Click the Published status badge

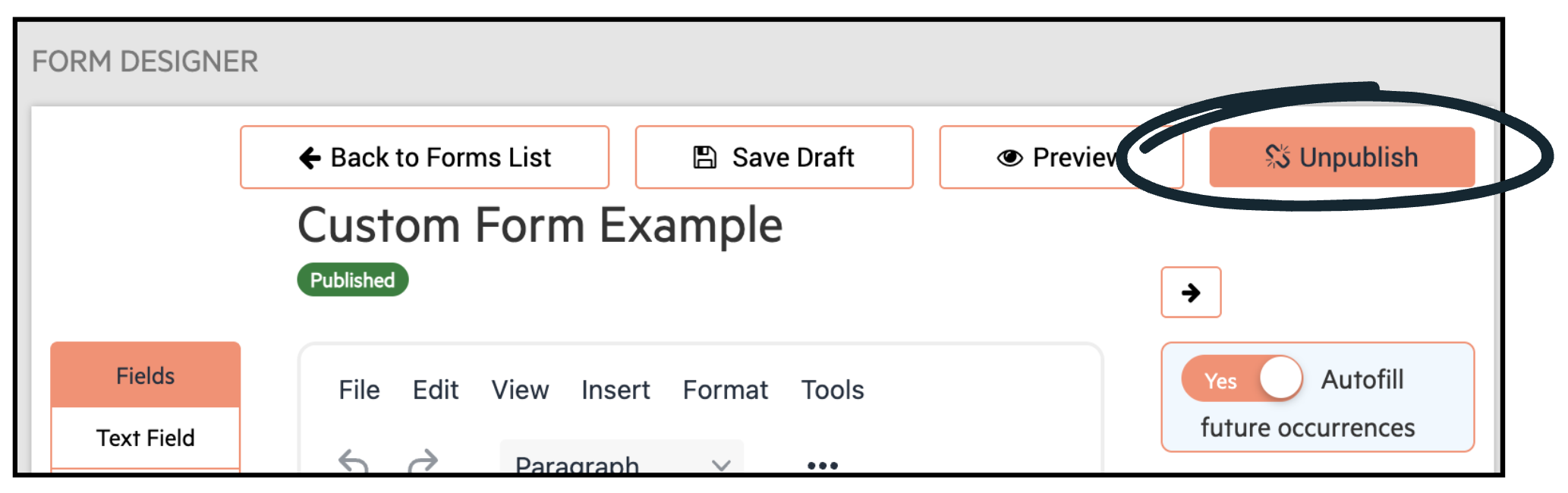tap(353, 280)
